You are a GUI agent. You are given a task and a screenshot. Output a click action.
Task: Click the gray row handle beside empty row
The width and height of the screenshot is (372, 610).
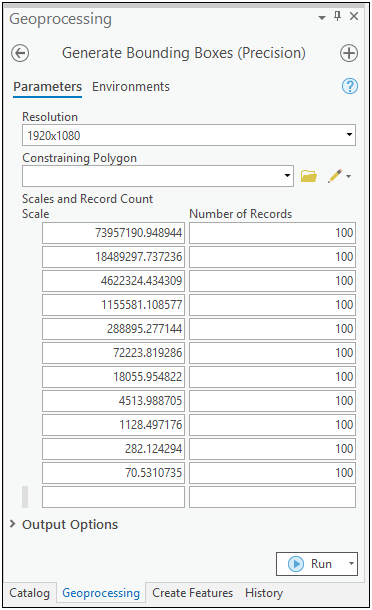[25, 497]
